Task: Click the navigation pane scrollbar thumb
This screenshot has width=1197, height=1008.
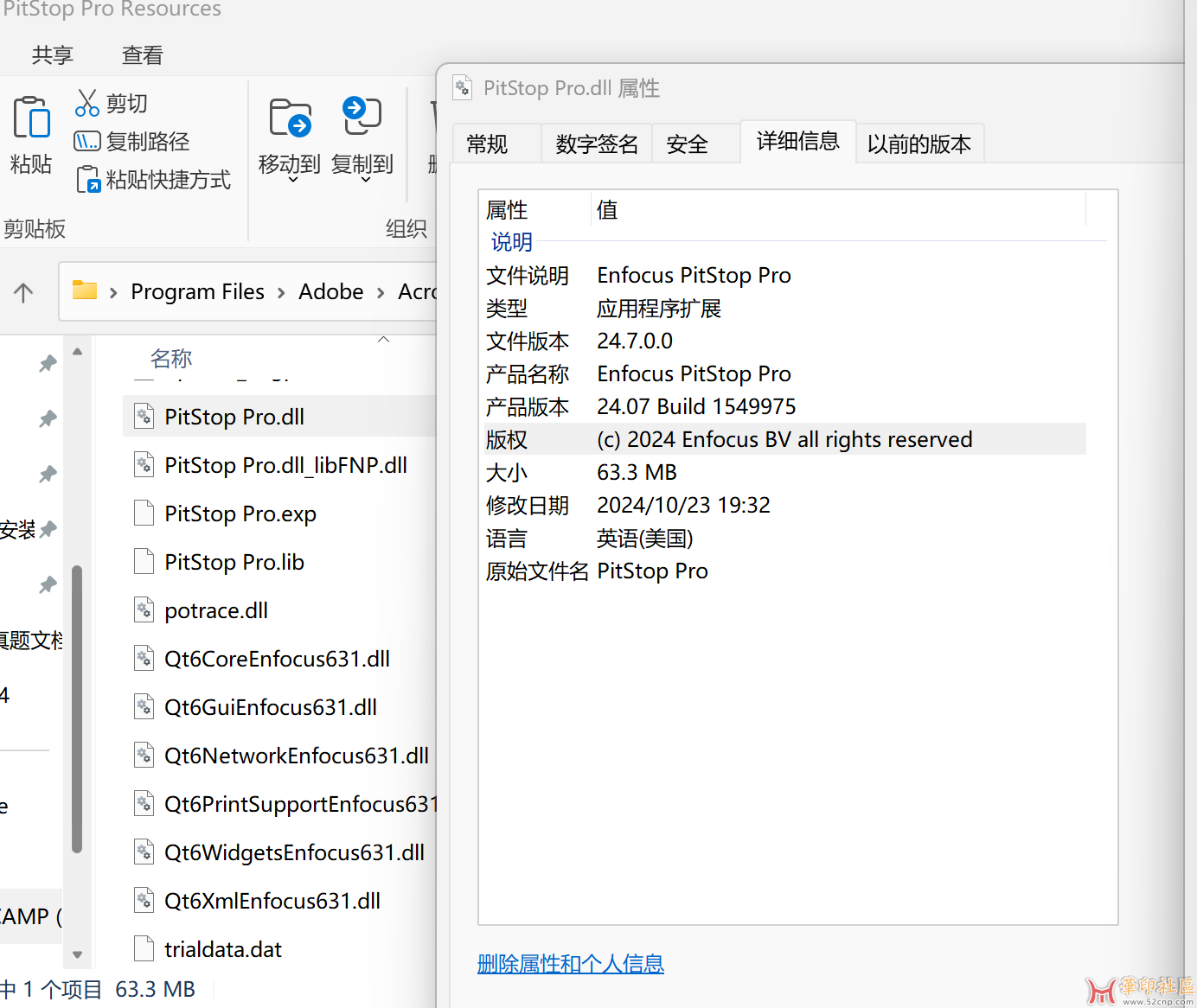Action: pyautogui.click(x=77, y=709)
